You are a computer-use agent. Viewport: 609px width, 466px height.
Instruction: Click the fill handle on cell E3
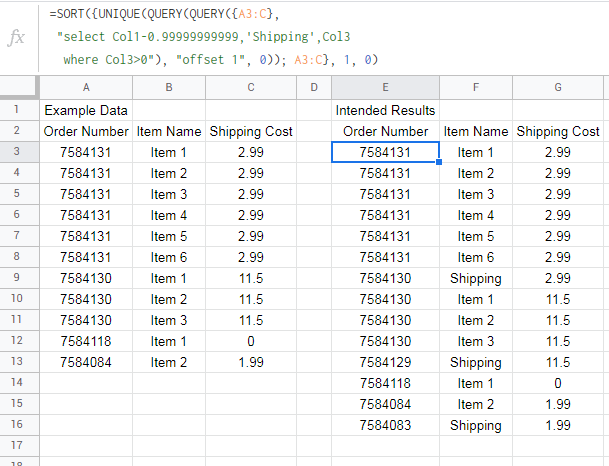(439, 162)
